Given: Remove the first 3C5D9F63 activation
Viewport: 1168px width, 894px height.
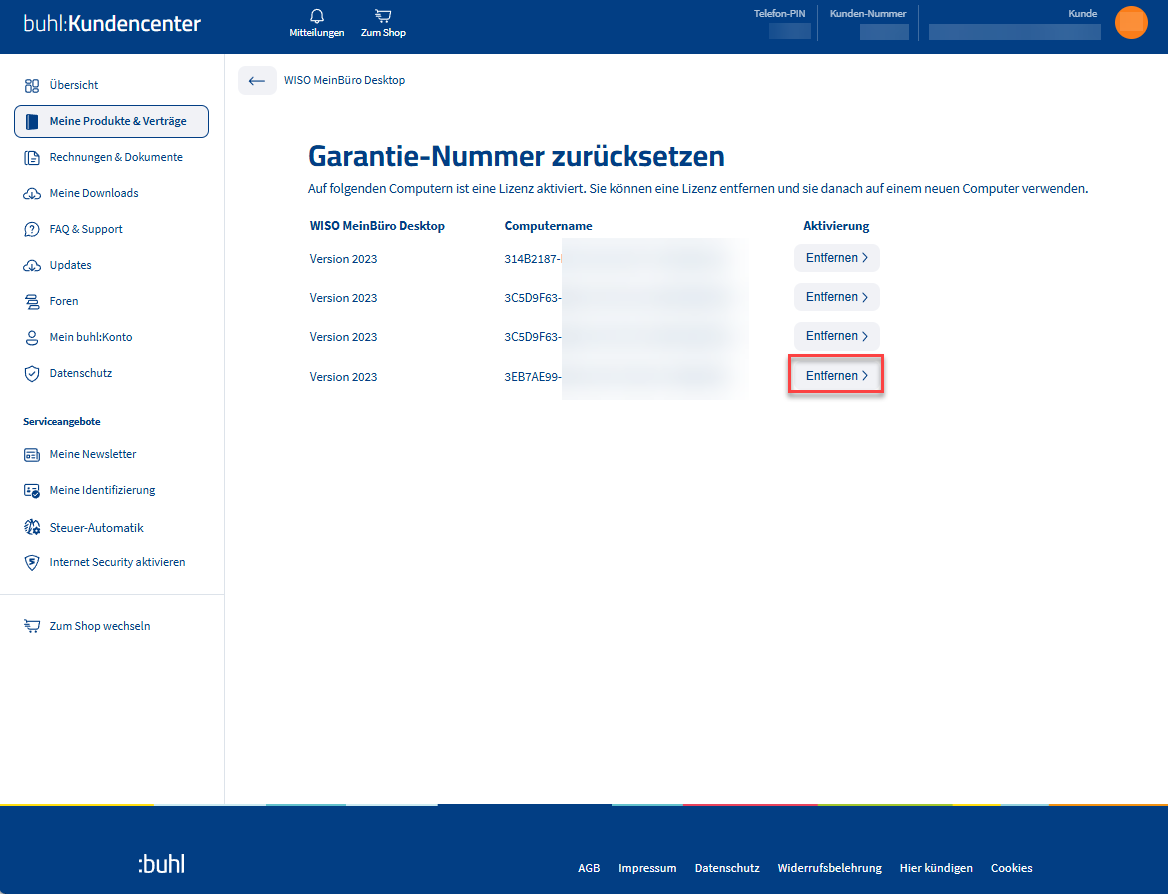Looking at the screenshot, I should click(x=837, y=297).
